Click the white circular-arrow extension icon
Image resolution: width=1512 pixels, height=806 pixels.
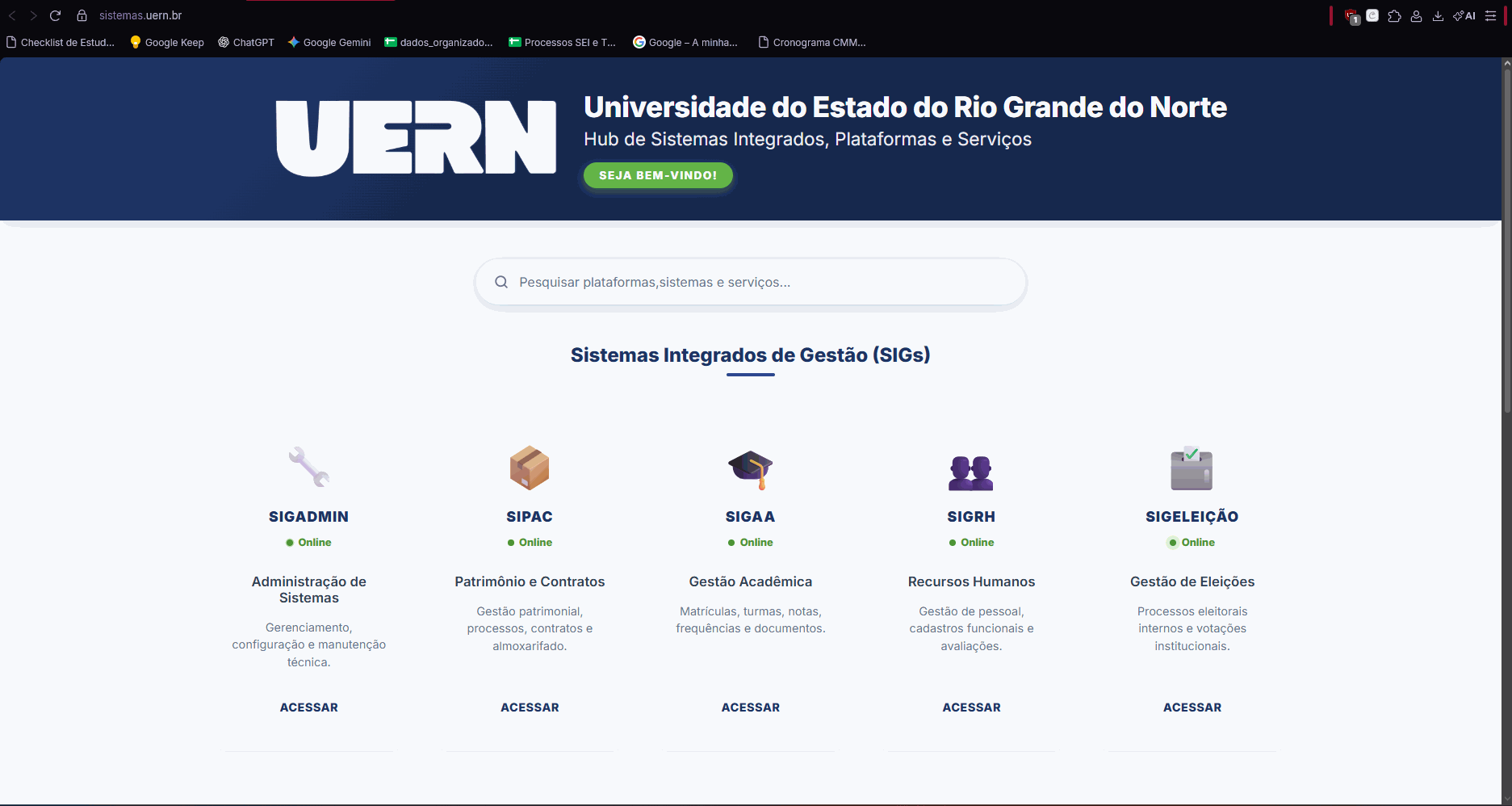(1372, 15)
